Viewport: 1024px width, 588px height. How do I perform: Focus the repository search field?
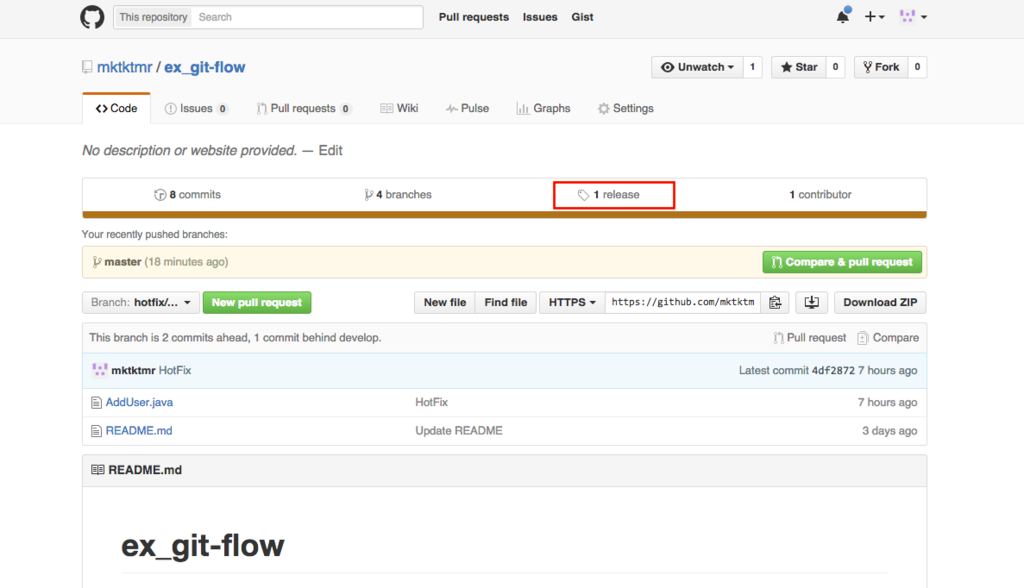[x=307, y=17]
